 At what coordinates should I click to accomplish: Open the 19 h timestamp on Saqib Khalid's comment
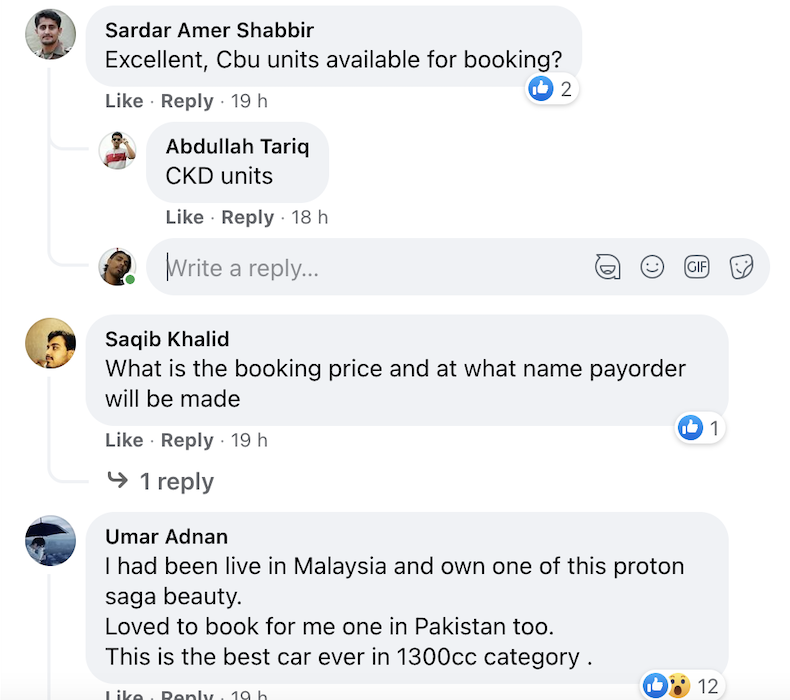(x=249, y=440)
